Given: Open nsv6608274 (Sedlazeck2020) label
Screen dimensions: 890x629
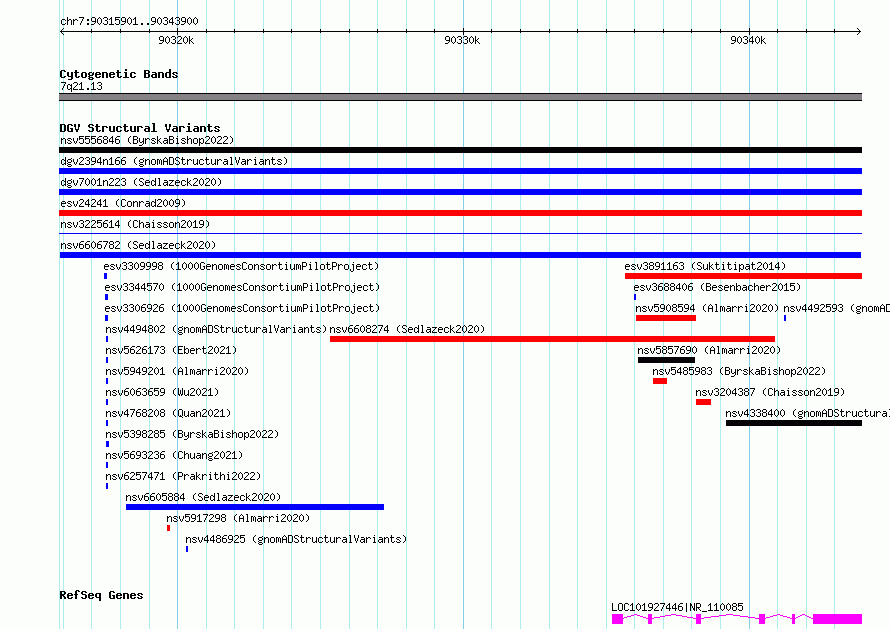Looking at the screenshot, I should click(407, 329).
